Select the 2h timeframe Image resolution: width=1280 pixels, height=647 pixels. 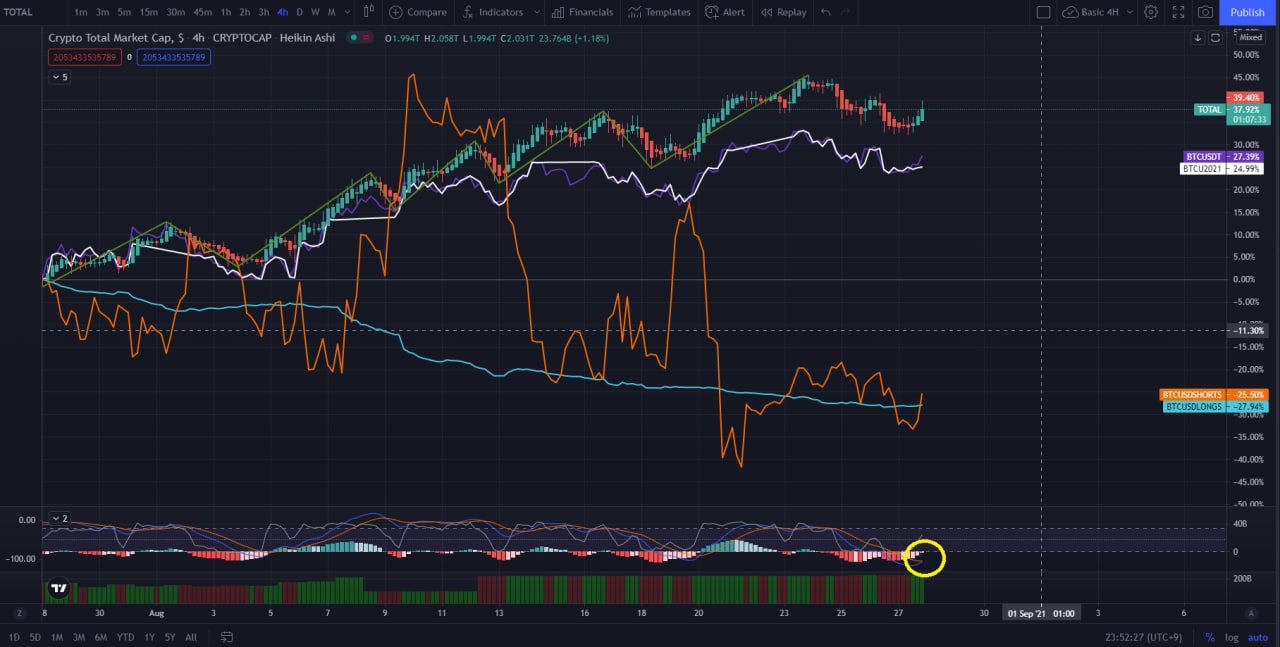[x=245, y=12]
